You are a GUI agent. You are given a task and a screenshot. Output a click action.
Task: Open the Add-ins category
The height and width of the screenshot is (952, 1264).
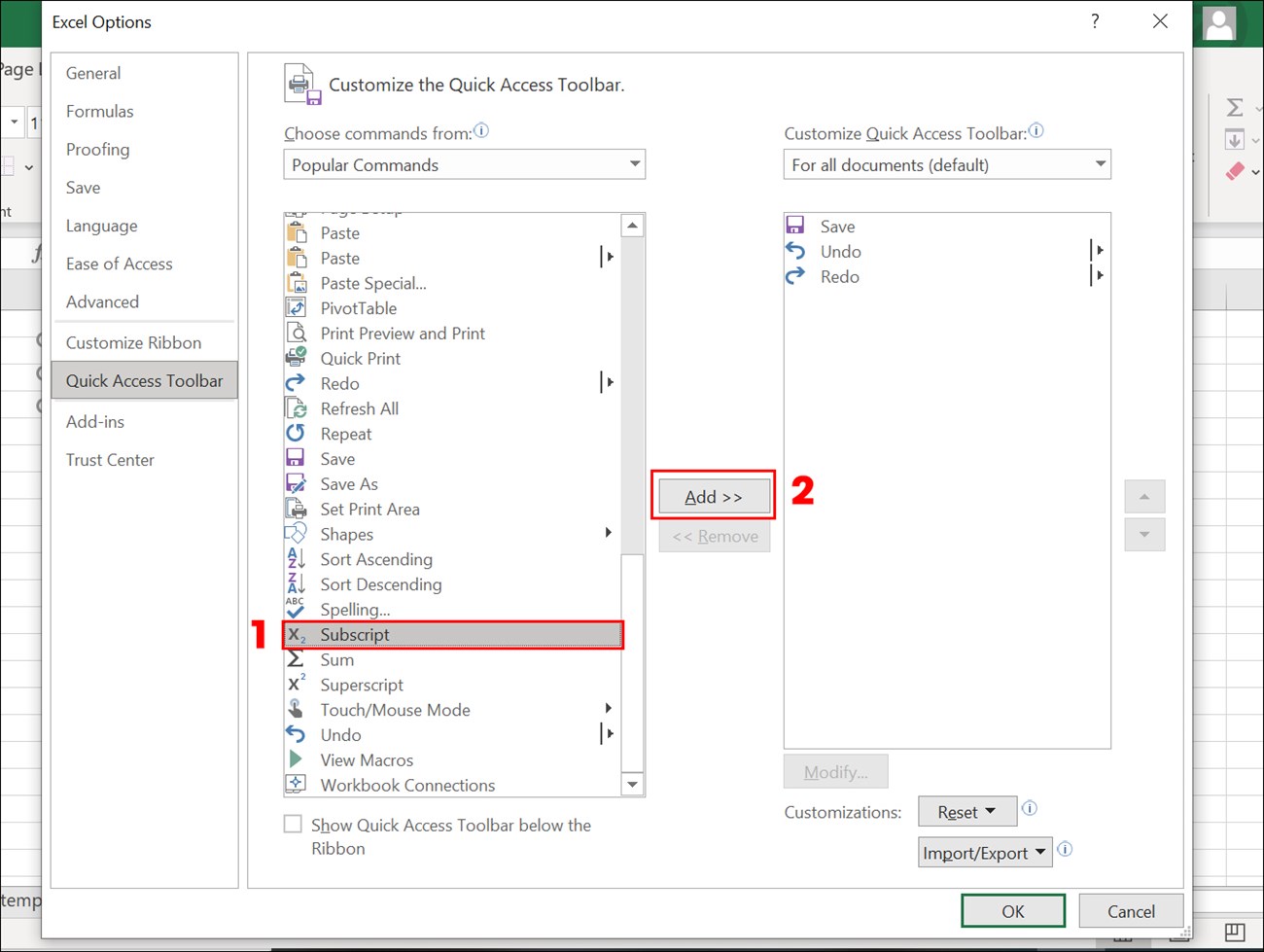click(95, 421)
